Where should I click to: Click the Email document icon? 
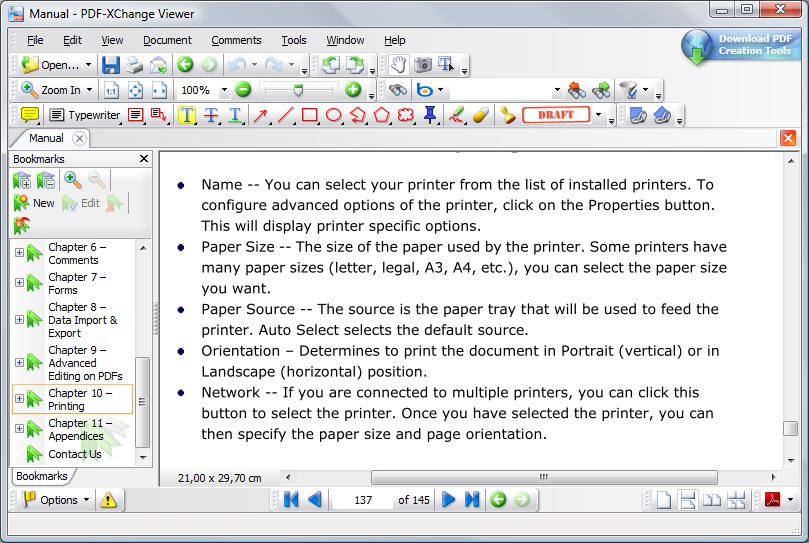pos(159,65)
